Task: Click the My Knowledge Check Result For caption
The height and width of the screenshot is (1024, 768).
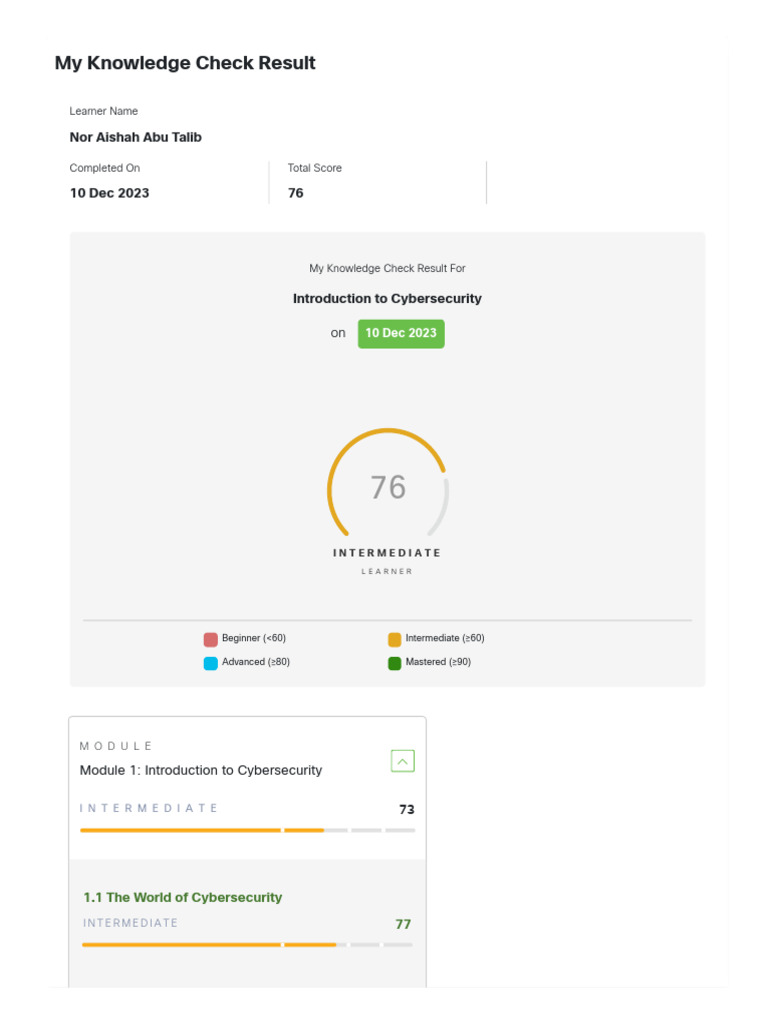Action: point(387,268)
